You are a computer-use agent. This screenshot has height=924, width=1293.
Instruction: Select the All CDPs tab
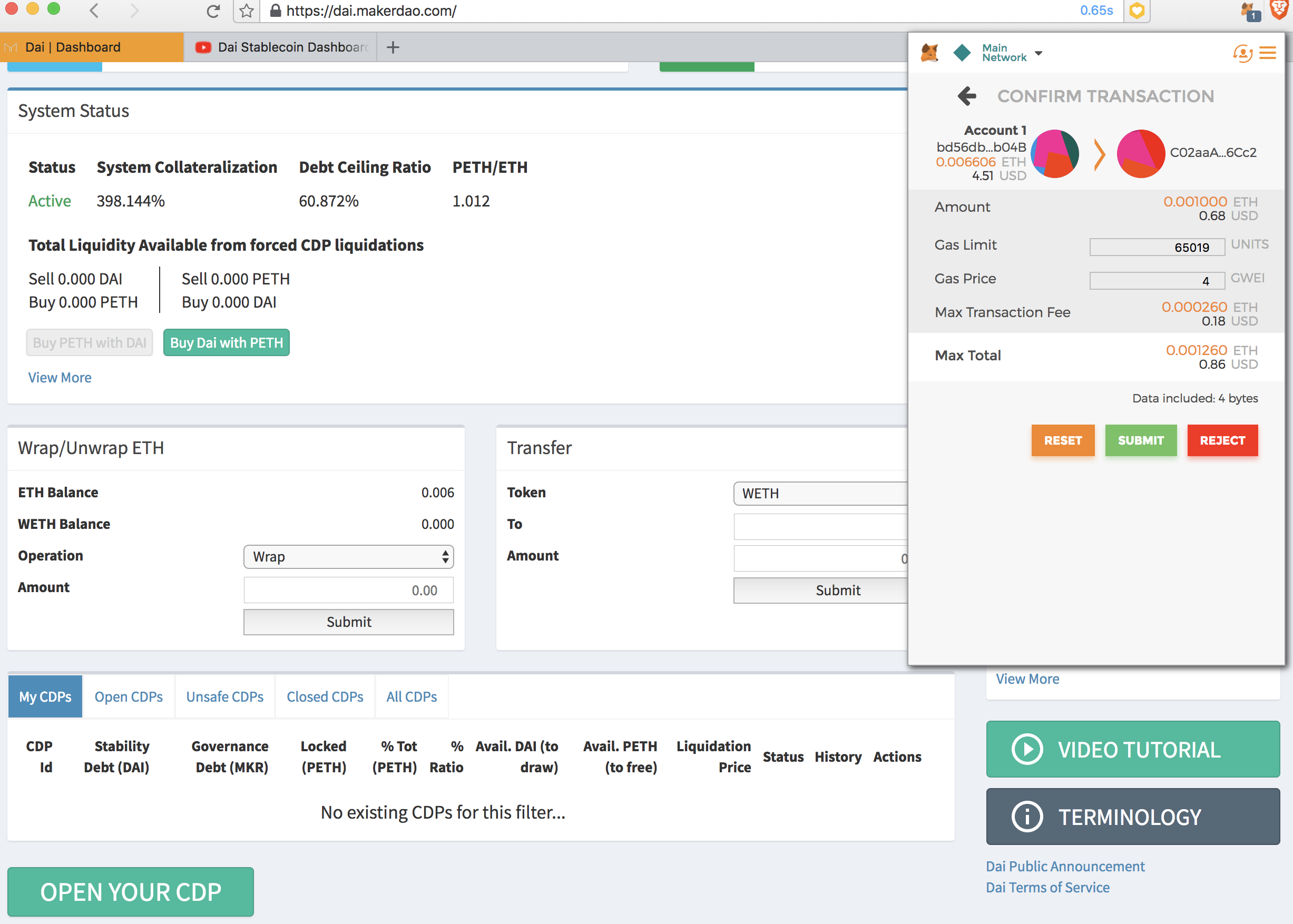point(412,696)
